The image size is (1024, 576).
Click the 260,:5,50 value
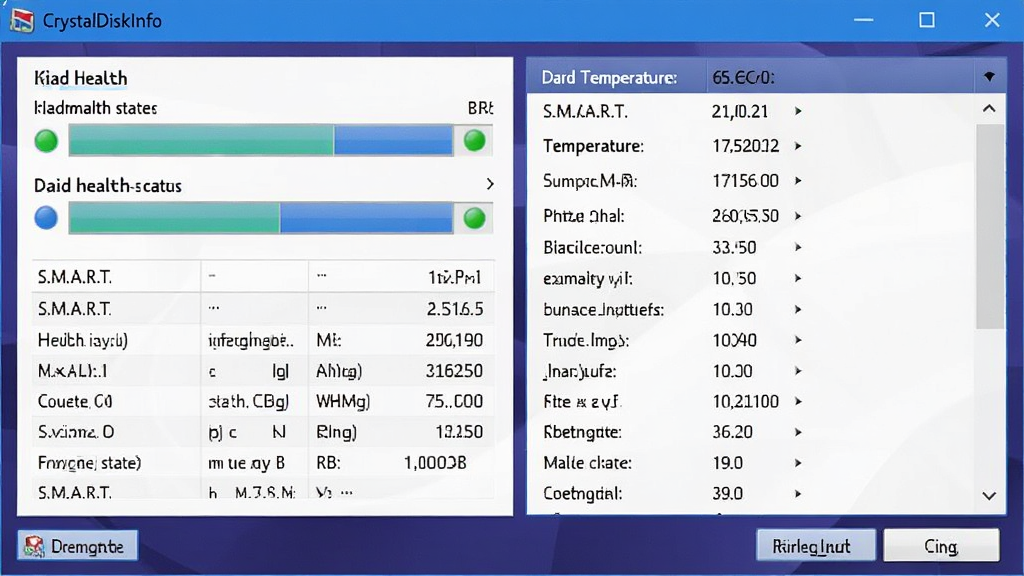[x=745, y=216]
